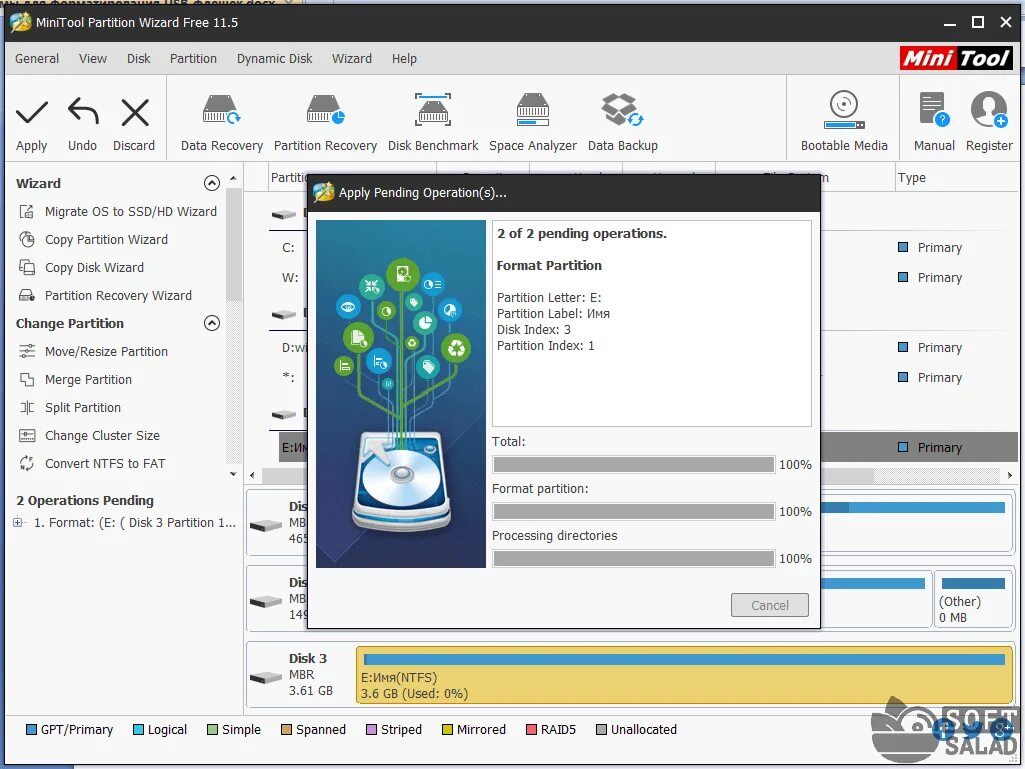Screen dimensions: 1025x769
Task: Click the Disk 3 drive icon
Action: point(265,677)
